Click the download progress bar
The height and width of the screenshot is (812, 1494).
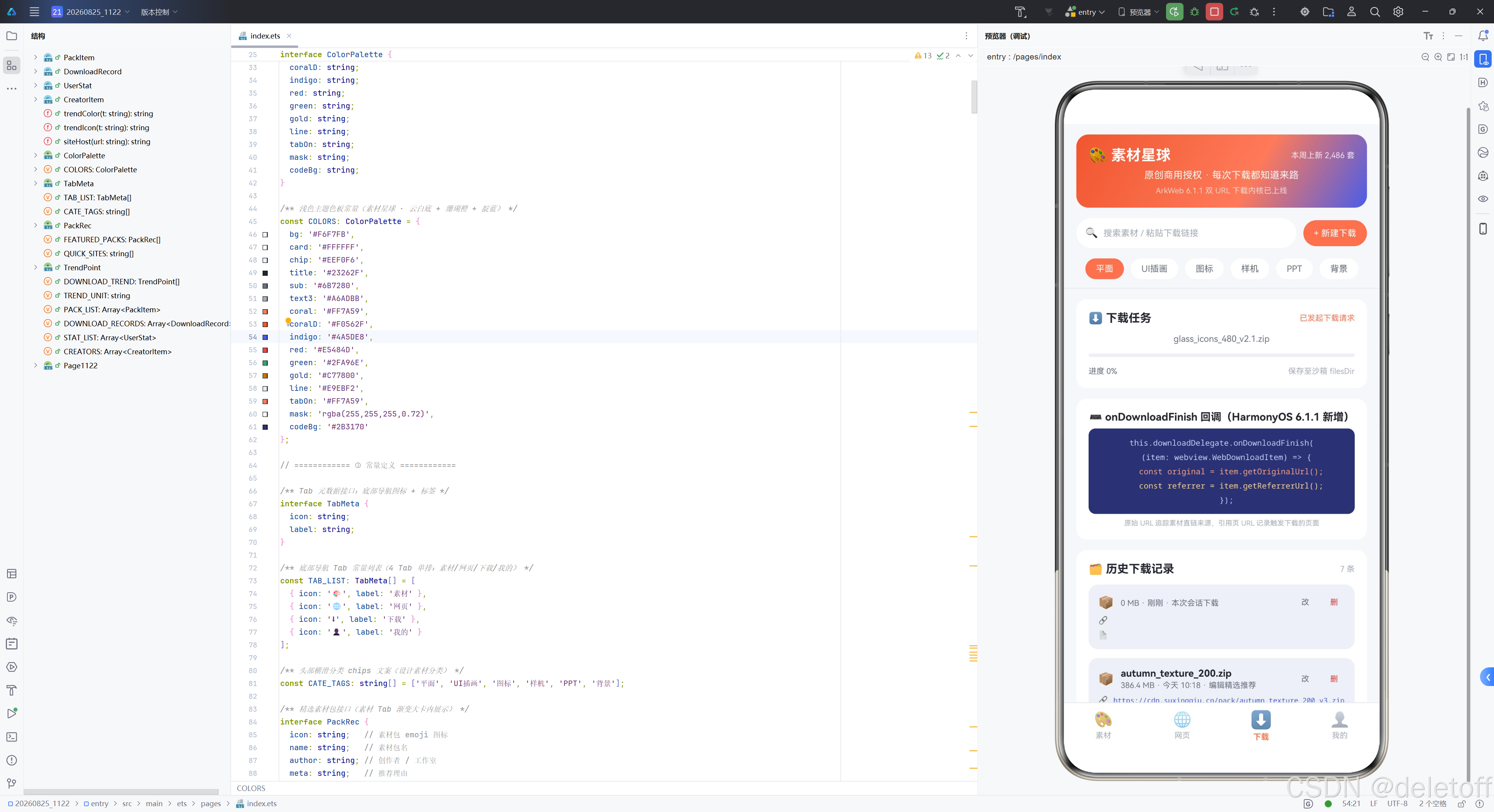(x=1221, y=355)
